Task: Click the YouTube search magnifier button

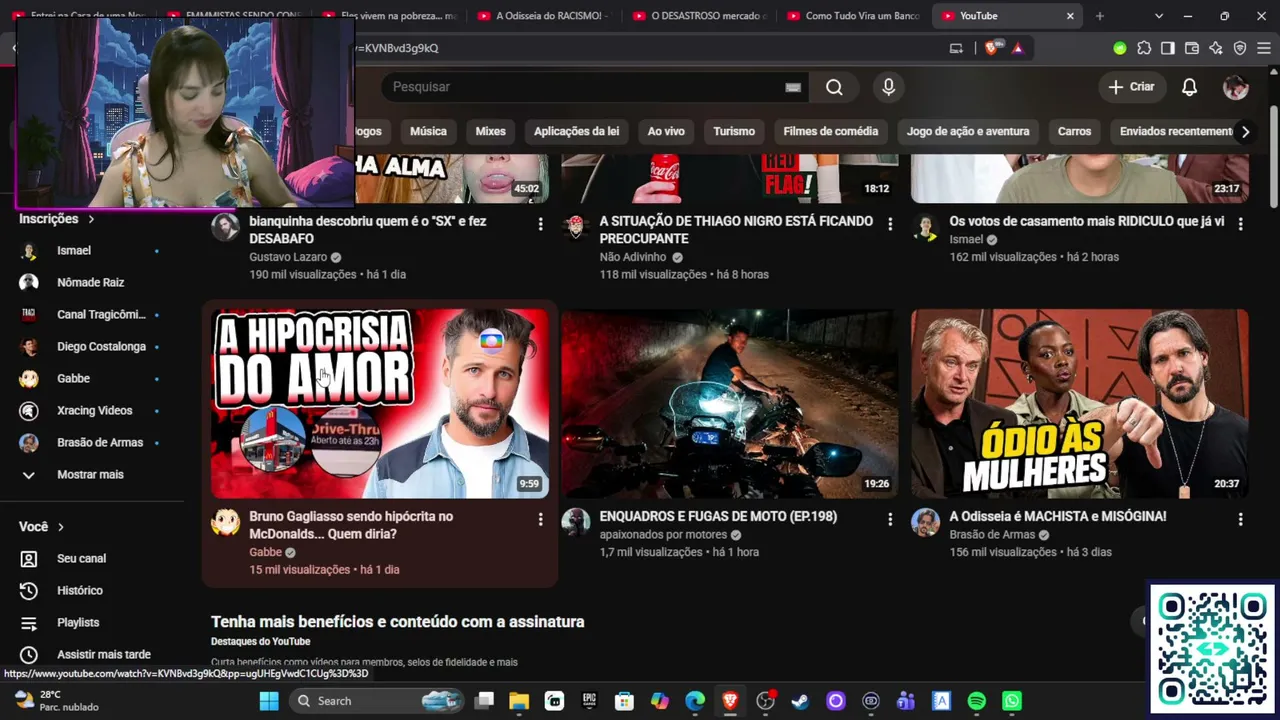Action: coord(834,87)
